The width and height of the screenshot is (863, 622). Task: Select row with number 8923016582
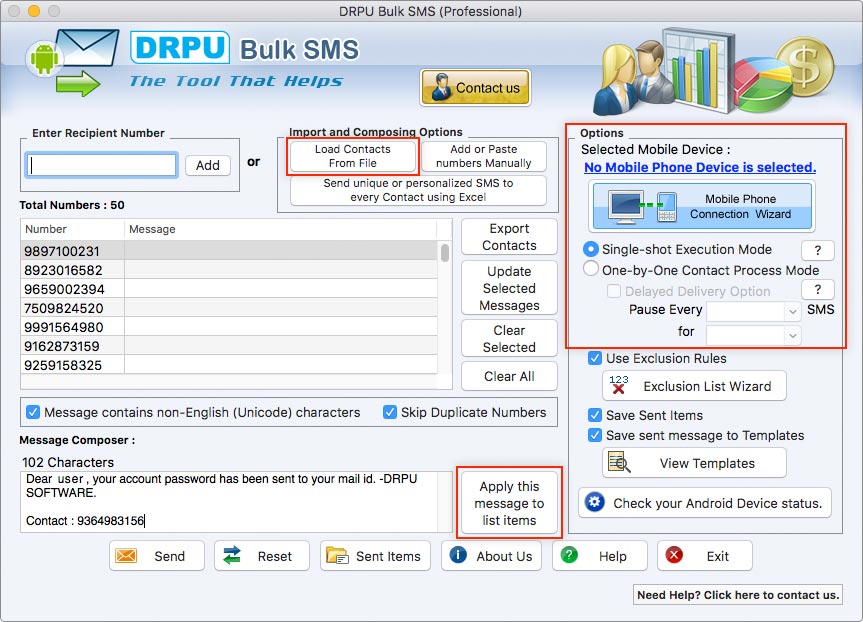click(x=230, y=270)
